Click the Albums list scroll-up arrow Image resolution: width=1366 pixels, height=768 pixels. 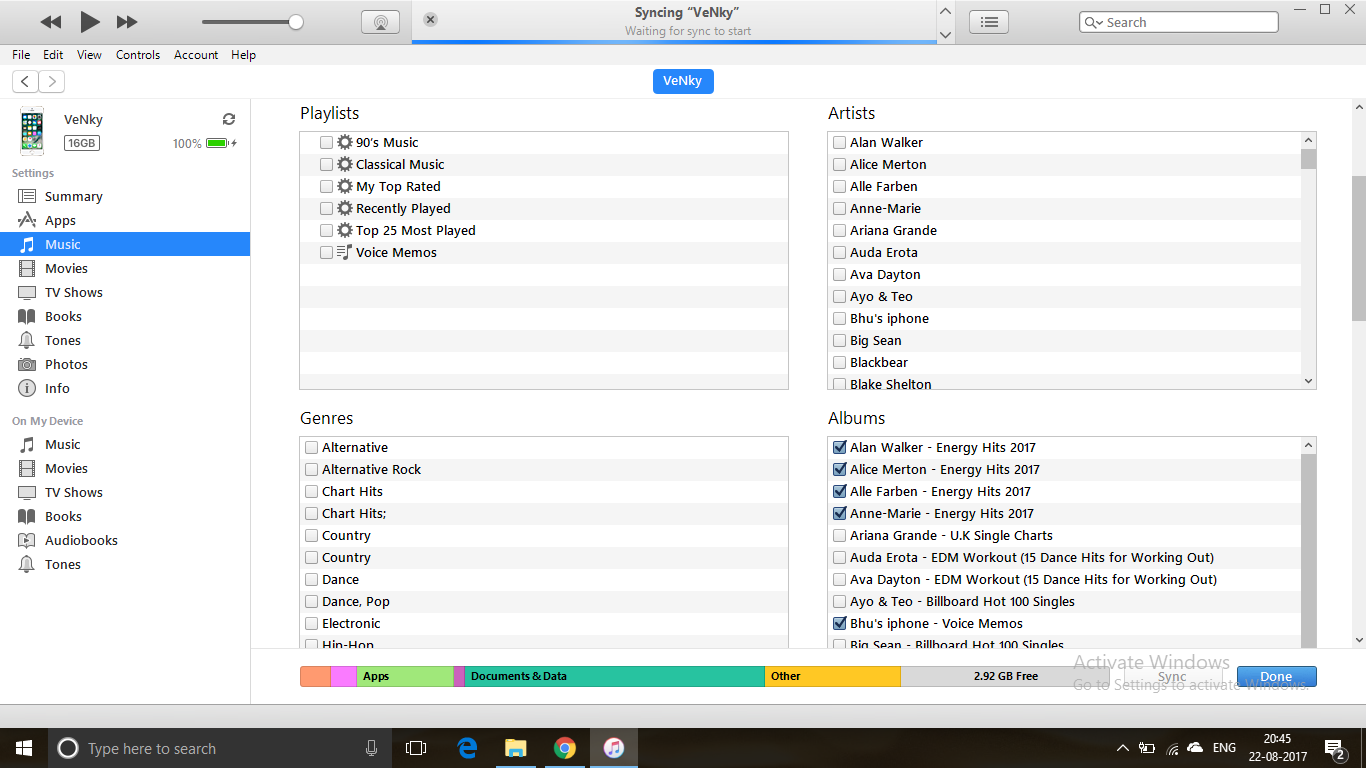pos(1309,446)
